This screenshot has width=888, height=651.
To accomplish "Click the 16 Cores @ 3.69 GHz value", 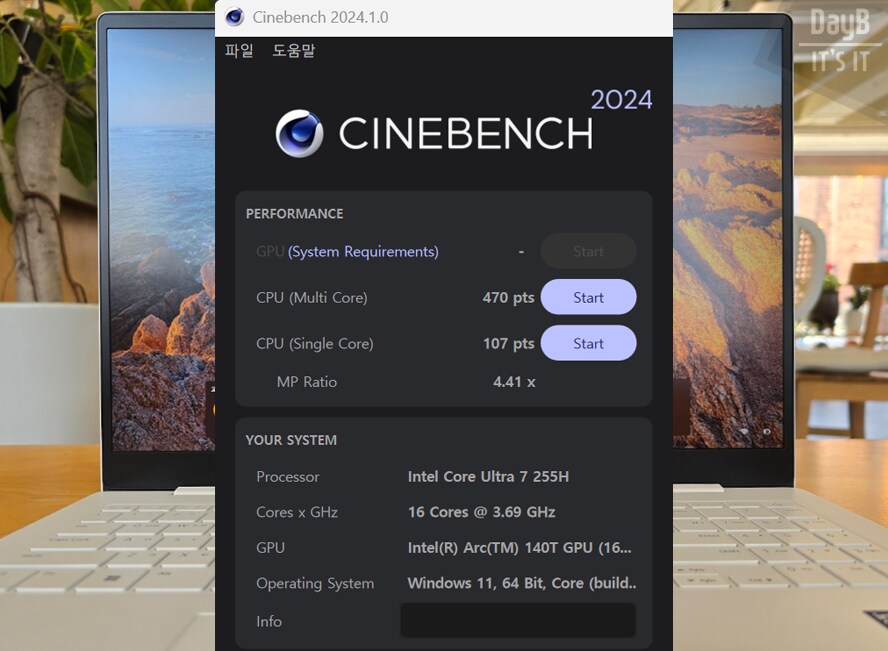I will 481,512.
